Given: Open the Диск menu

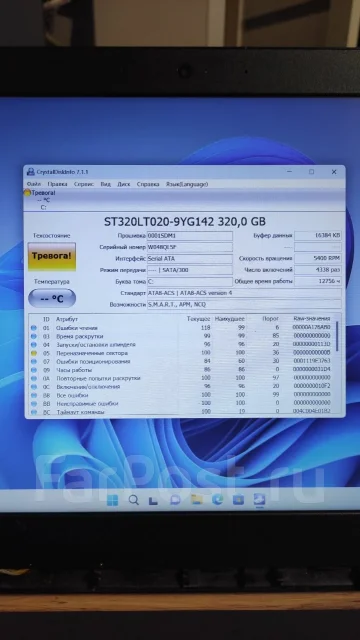Looking at the screenshot, I should [124, 184].
